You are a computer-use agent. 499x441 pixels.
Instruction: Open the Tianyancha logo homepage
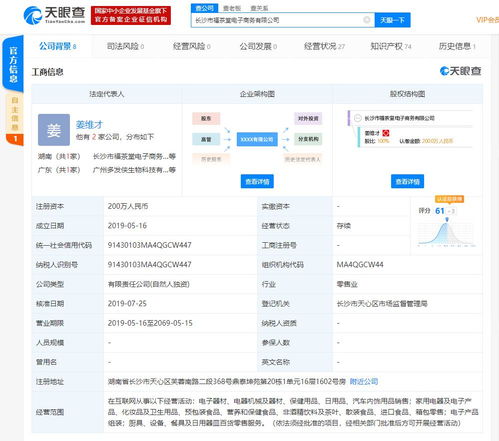coord(55,15)
